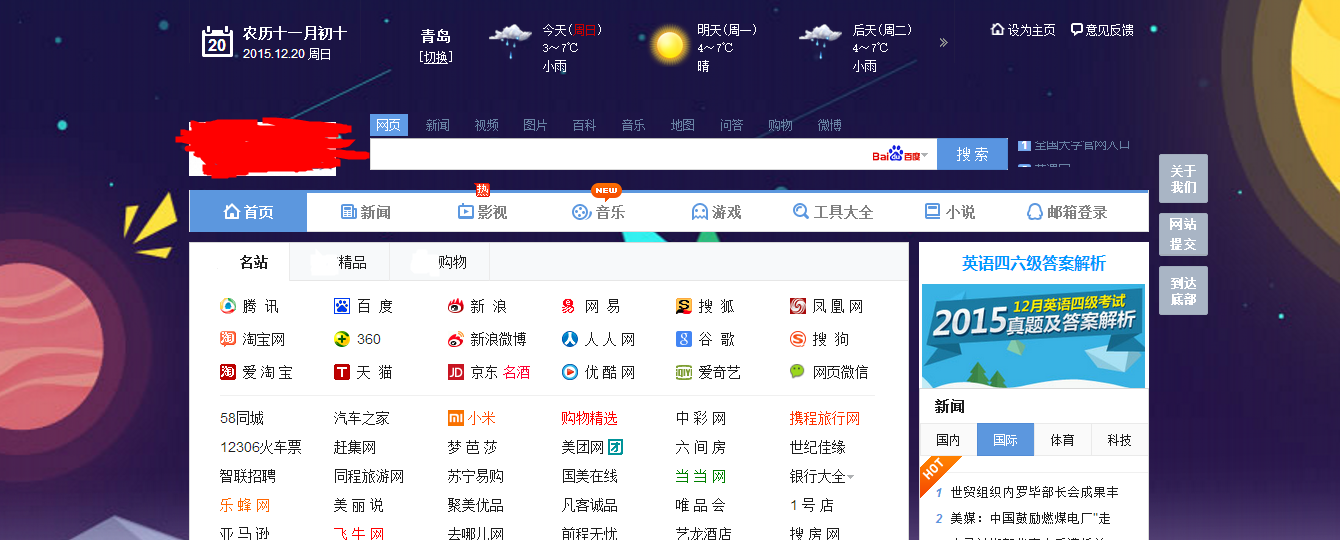
Task: Open the 影视 navigation item
Action: (482, 212)
